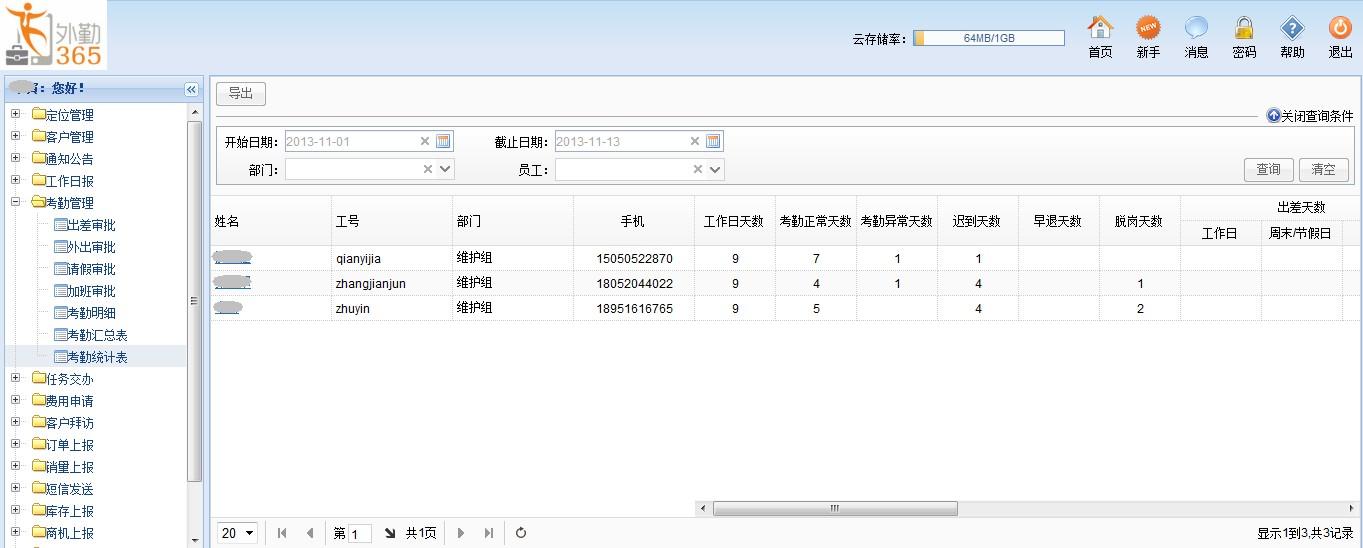This screenshot has width=1363, height=548.
Task: Click the 截止日期 date input
Action: (621, 141)
